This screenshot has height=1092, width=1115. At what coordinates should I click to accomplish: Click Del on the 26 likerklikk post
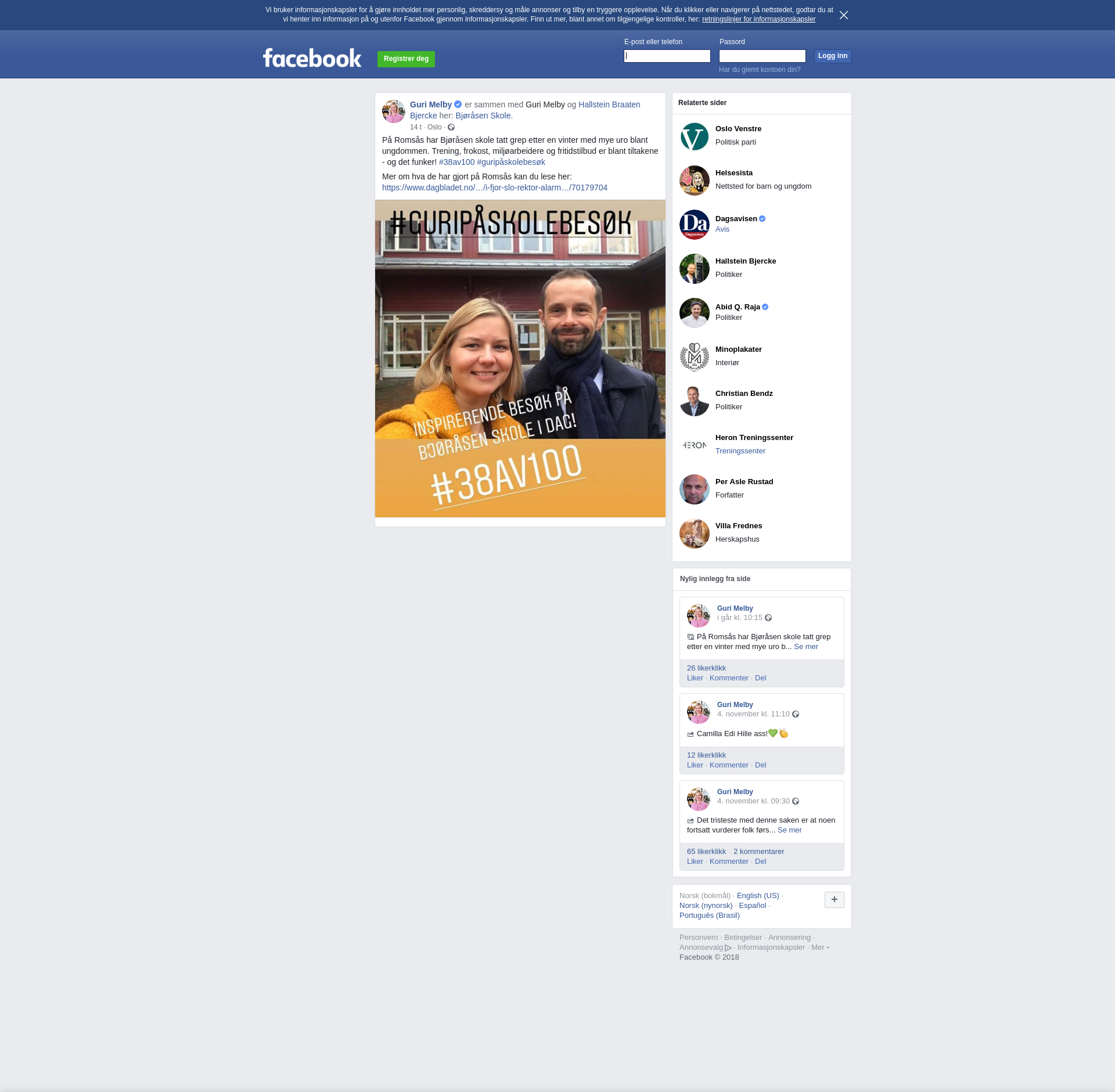(x=760, y=678)
